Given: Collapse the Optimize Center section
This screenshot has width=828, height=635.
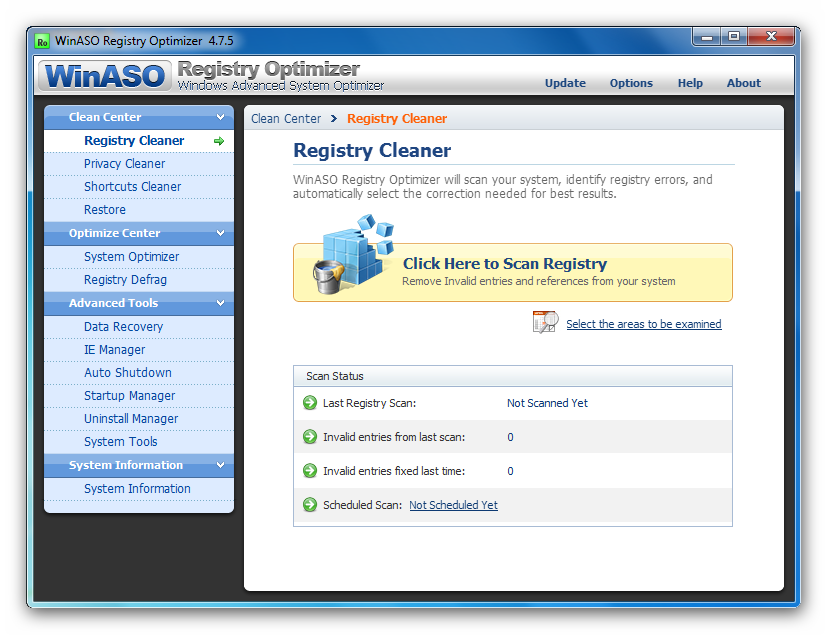Looking at the screenshot, I should click(221, 233).
